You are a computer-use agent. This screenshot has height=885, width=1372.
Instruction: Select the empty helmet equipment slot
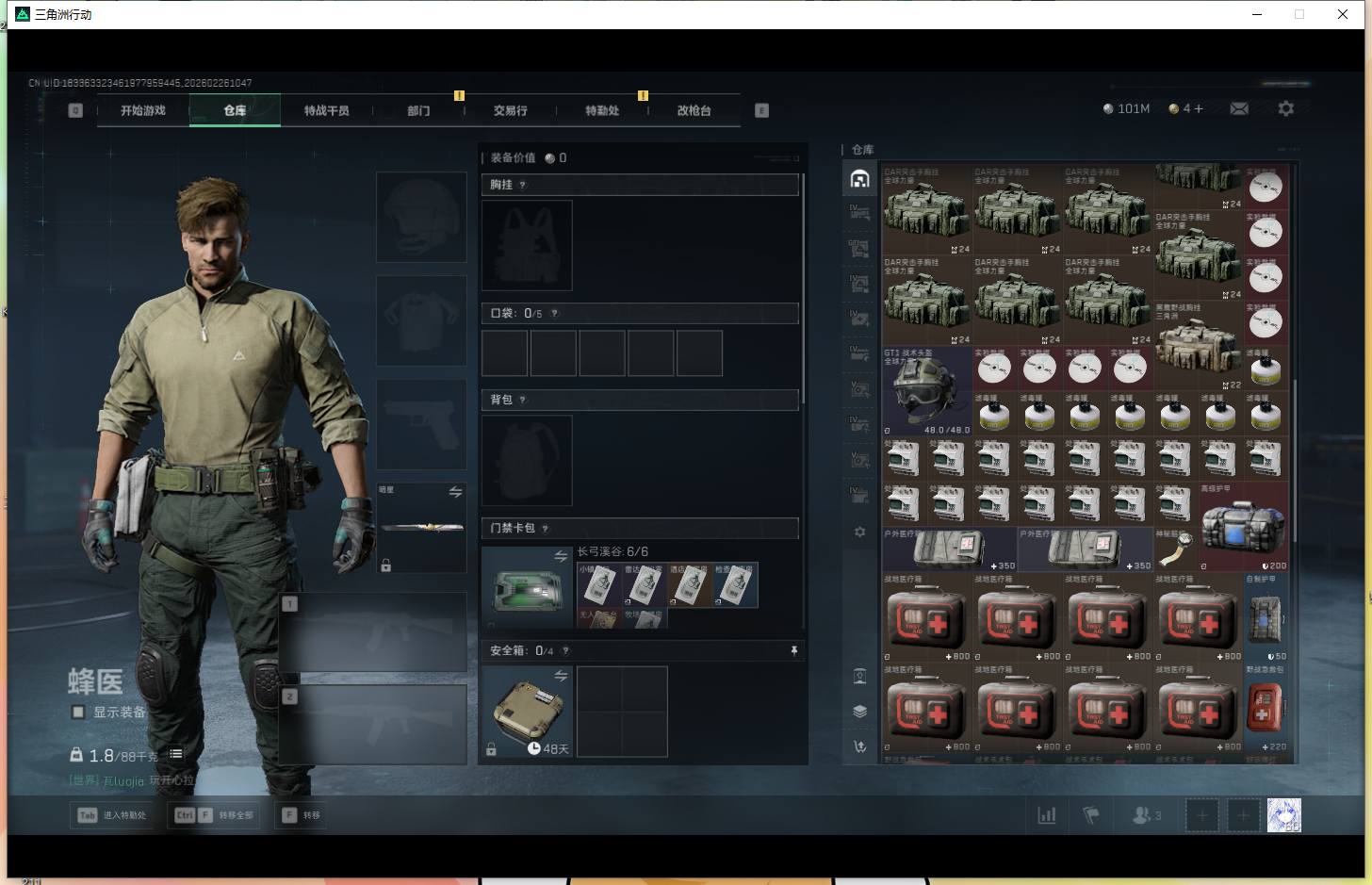click(x=421, y=217)
